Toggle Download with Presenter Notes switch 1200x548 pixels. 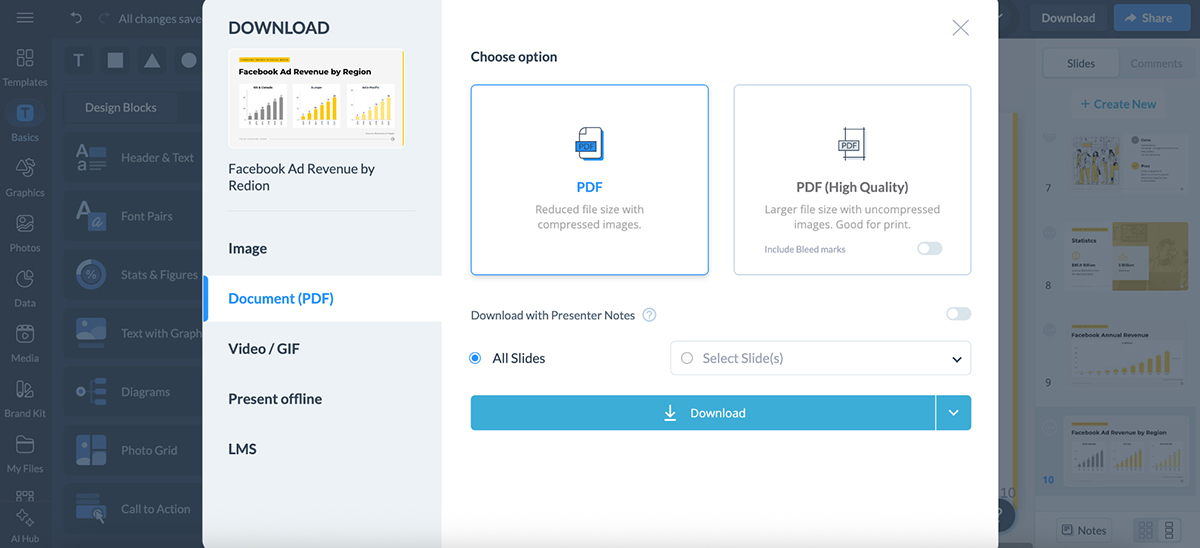click(x=958, y=314)
